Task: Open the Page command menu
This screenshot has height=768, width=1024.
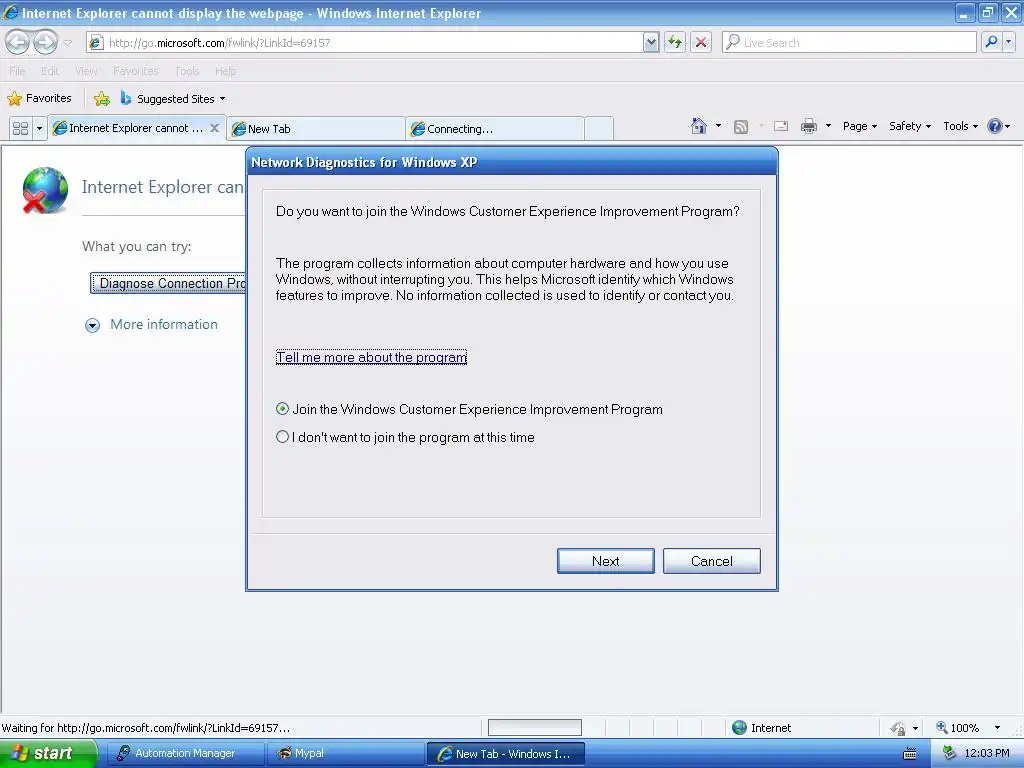Action: pos(859,126)
